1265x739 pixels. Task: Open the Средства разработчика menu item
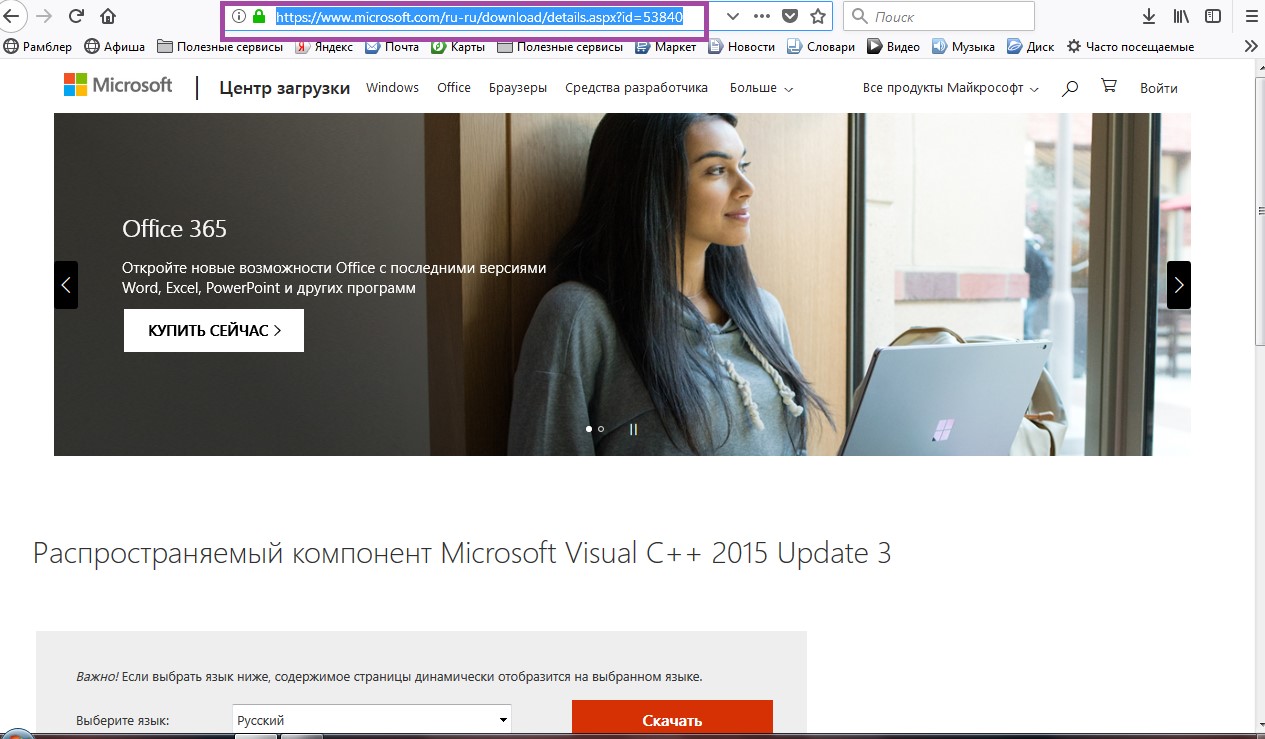pyautogui.click(x=636, y=88)
